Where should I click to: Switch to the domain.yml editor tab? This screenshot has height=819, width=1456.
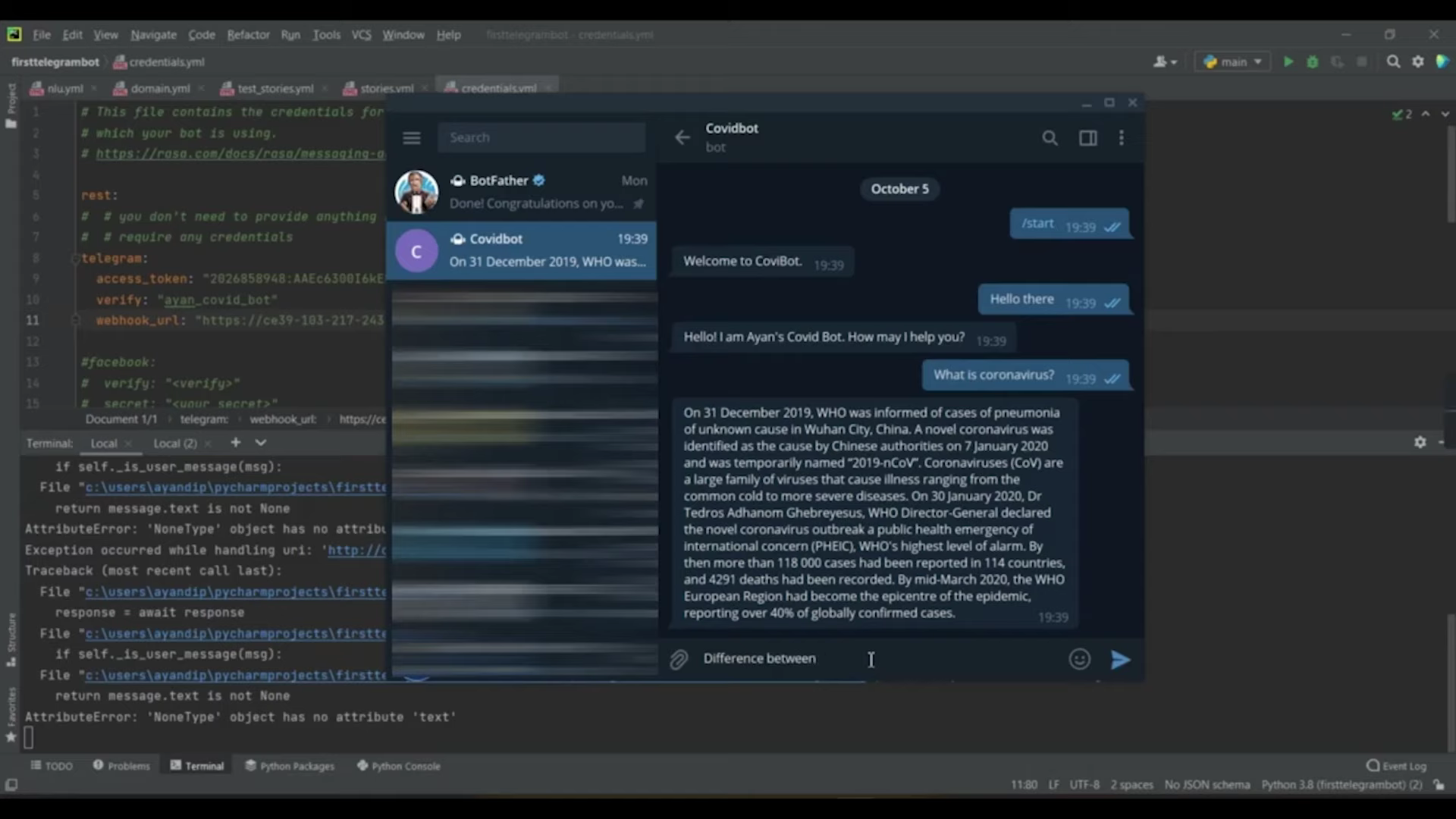tap(160, 89)
